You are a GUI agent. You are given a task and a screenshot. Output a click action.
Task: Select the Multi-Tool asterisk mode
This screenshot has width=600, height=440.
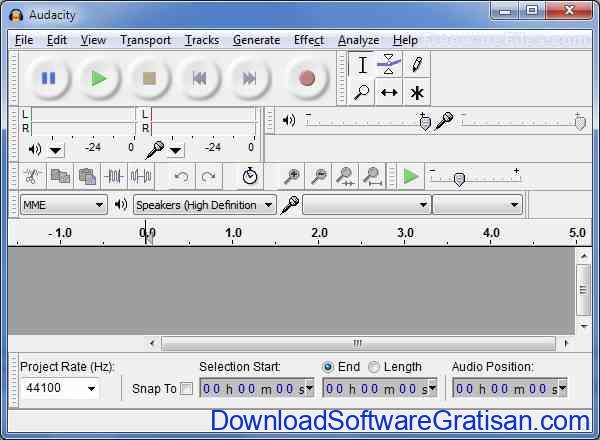[x=417, y=92]
